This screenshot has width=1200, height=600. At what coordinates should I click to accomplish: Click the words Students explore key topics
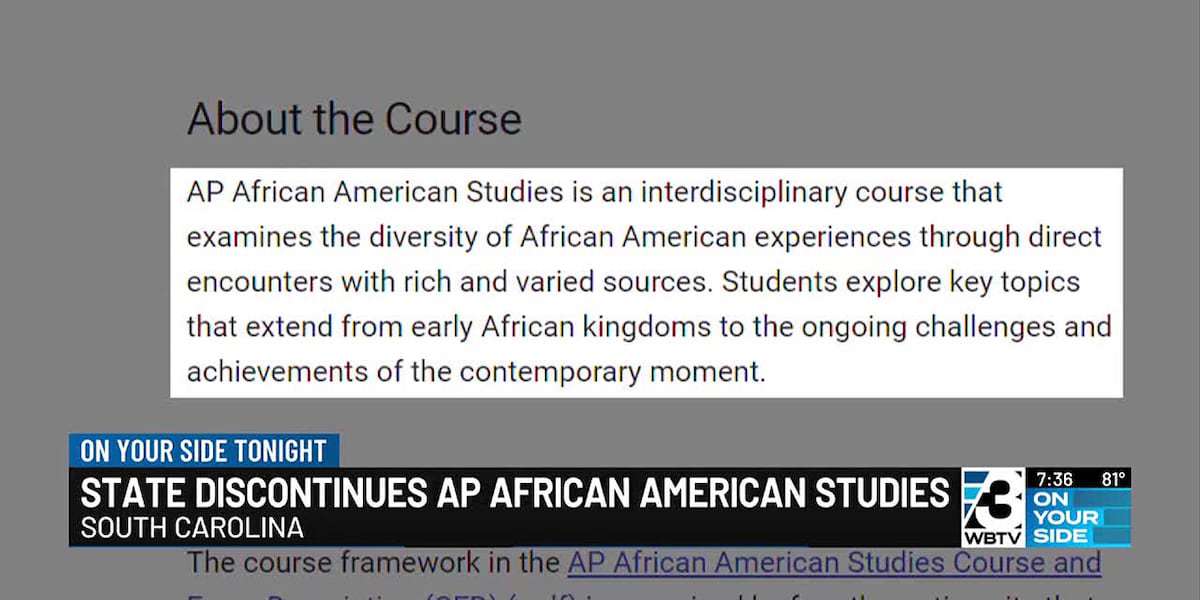click(901, 281)
